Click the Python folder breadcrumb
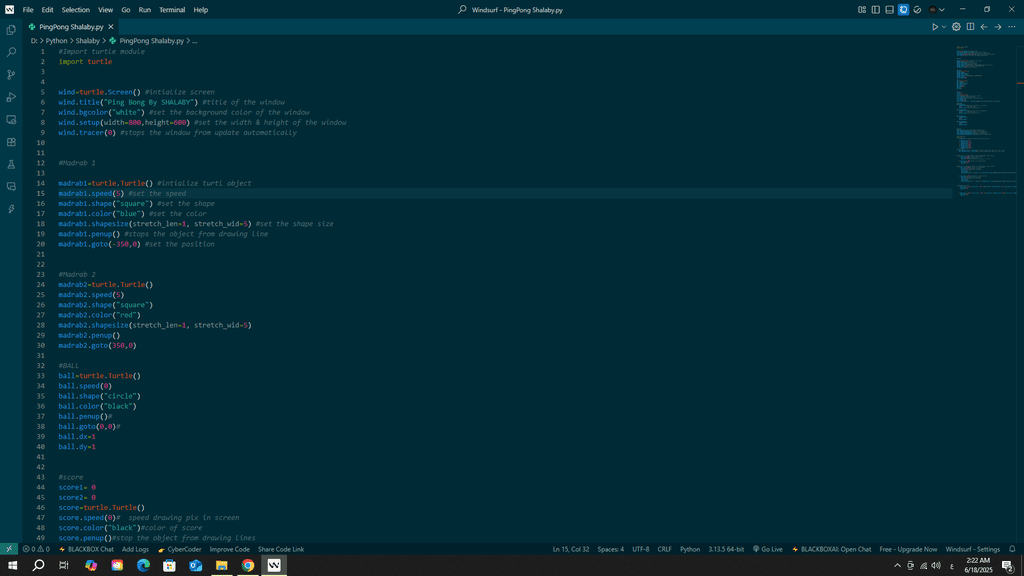Screen dimensions: 1024x576 click(56, 40)
